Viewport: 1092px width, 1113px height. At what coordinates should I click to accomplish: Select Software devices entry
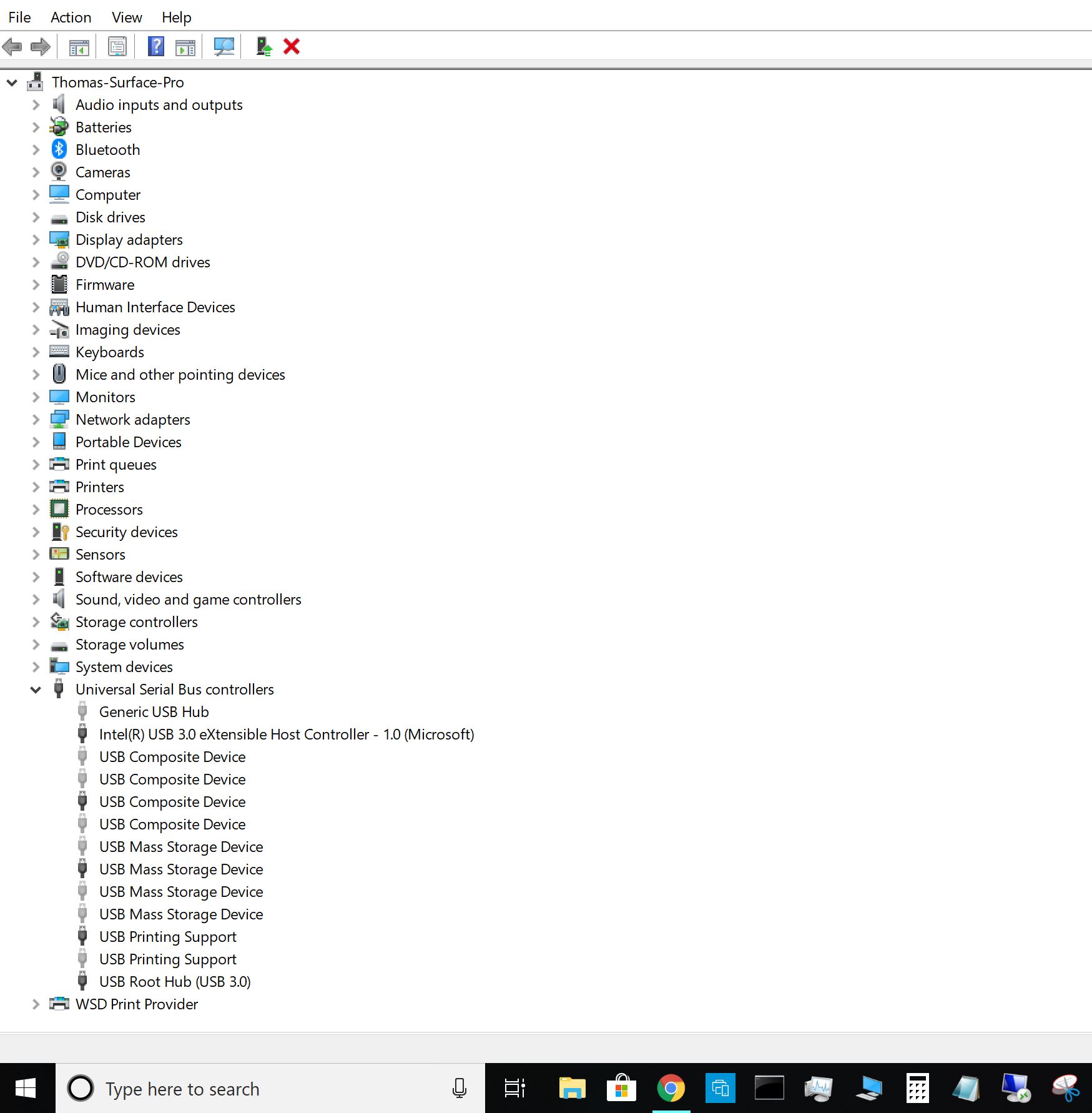129,577
